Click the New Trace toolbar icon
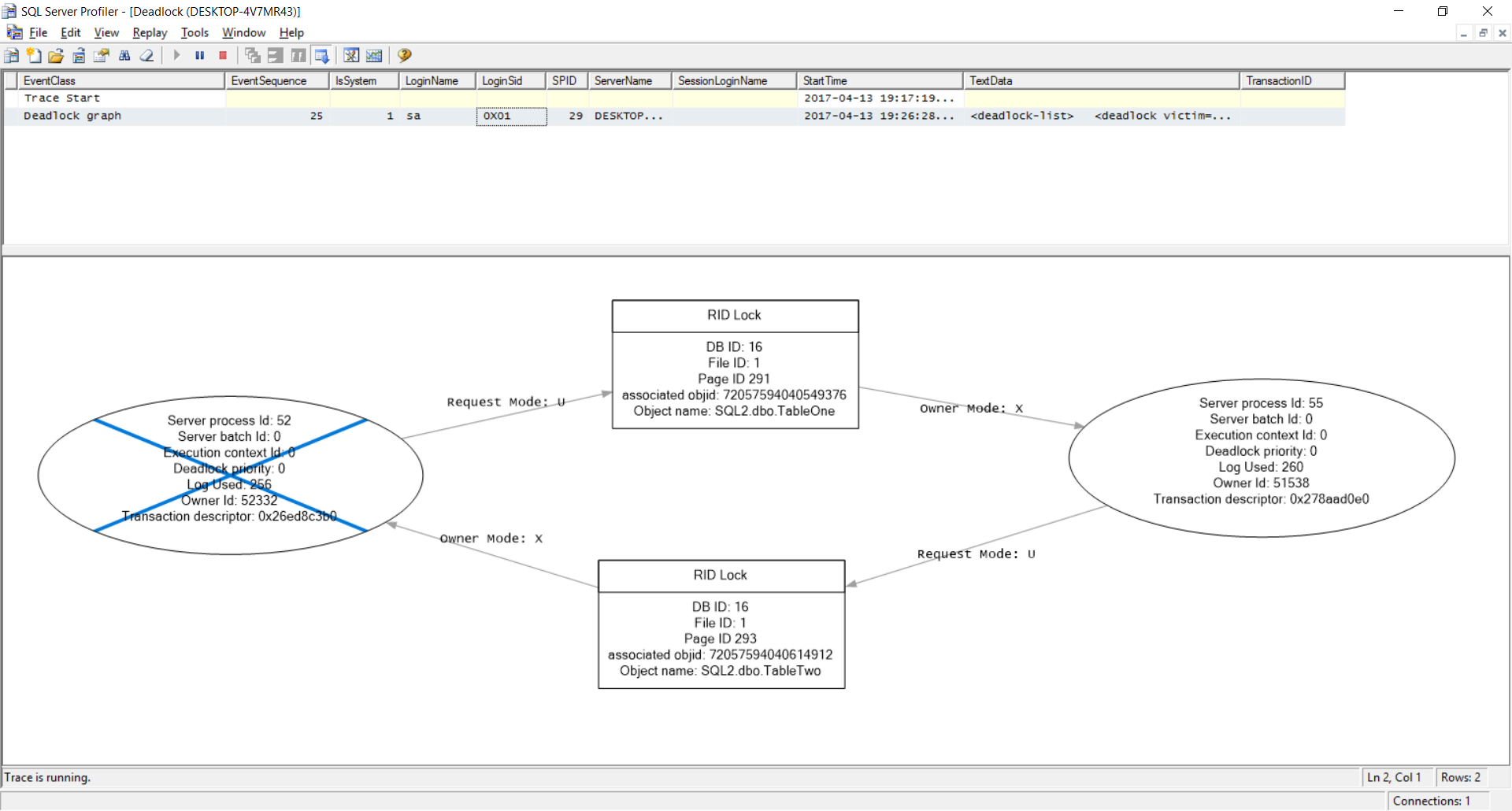Viewport: 1512px width, 811px height. point(11,56)
